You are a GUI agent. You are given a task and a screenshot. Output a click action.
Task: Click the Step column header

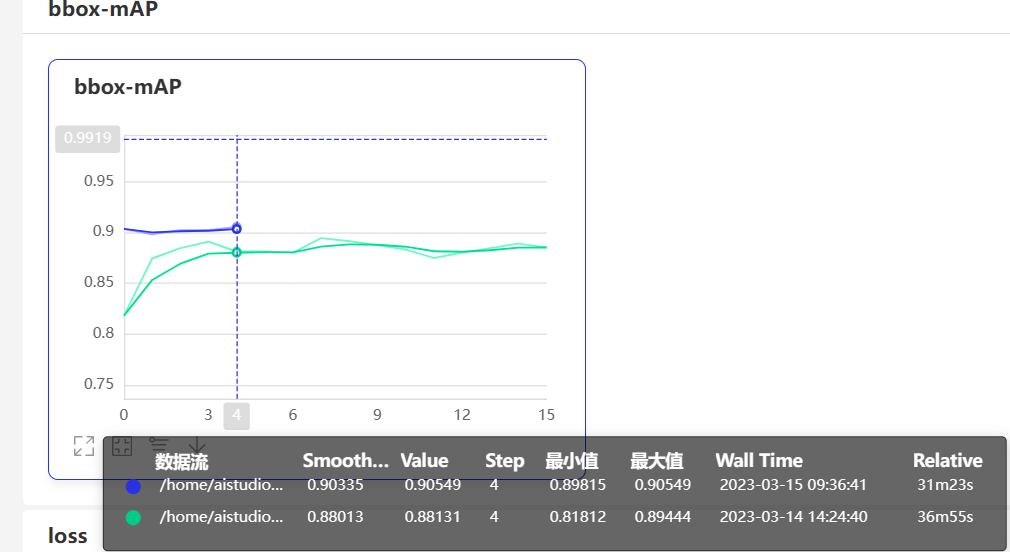(504, 461)
